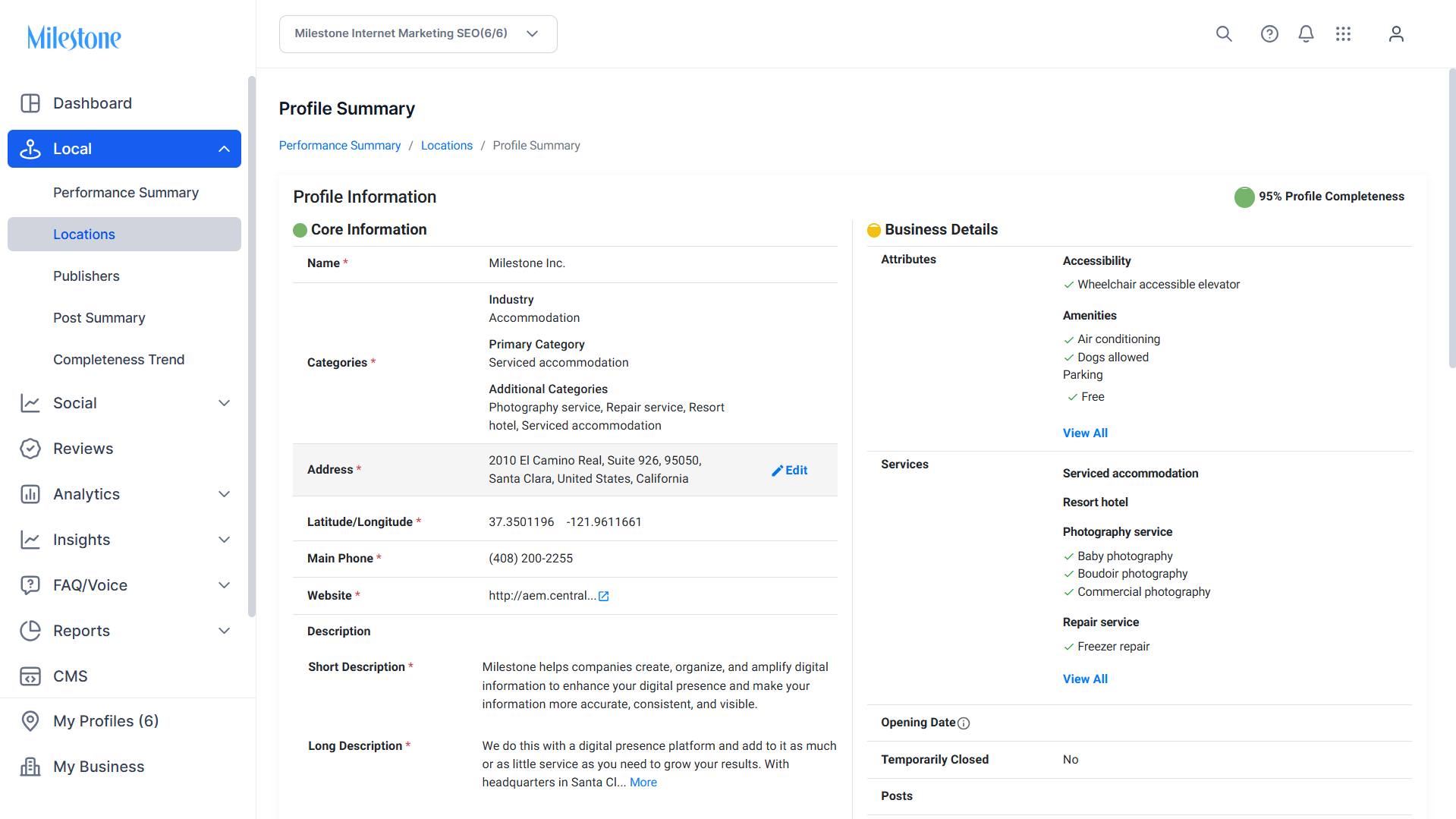Open search using the magnifier icon
The width and height of the screenshot is (1456, 819).
1224,34
